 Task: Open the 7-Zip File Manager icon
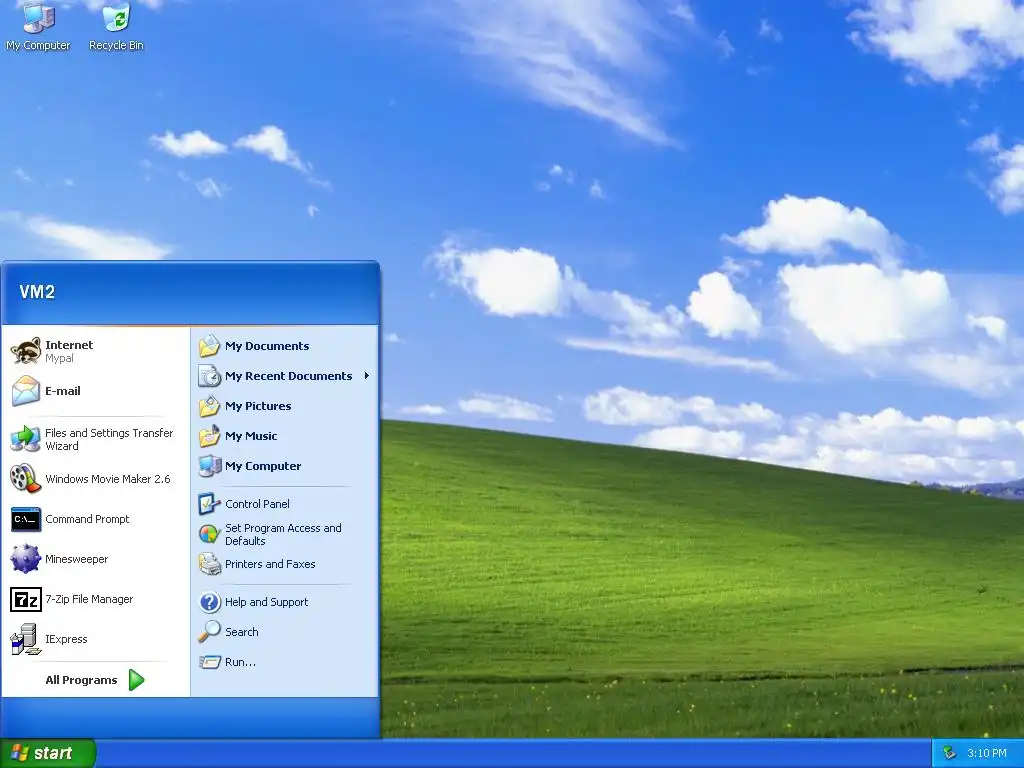tap(25, 599)
